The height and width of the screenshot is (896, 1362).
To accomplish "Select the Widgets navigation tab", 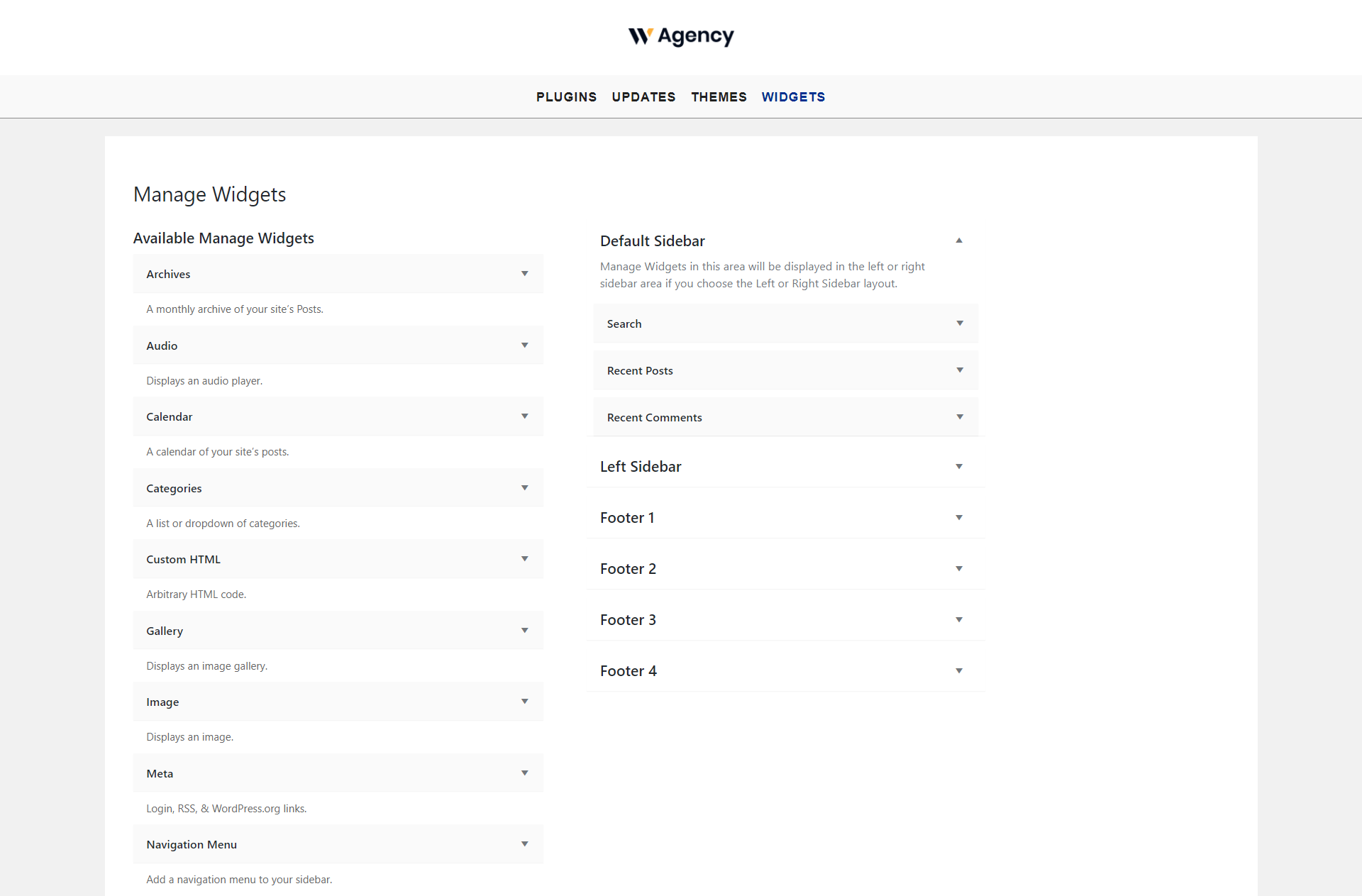I will click(793, 97).
